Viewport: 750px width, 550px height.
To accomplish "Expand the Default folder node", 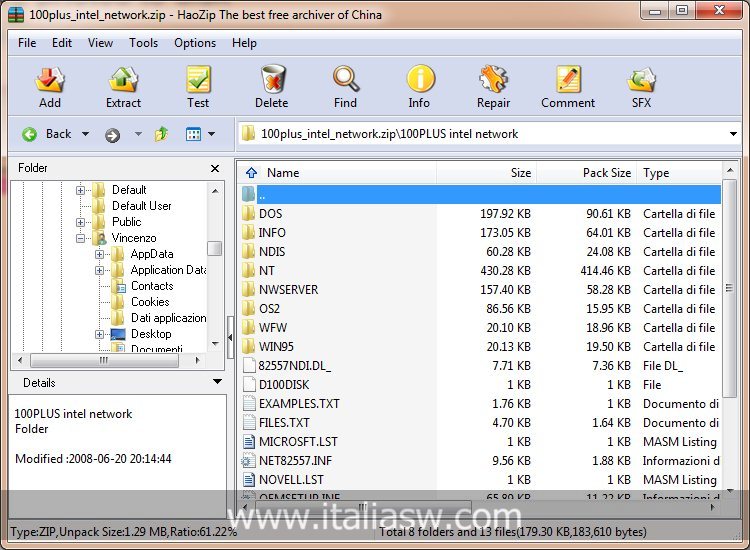I will coord(80,190).
